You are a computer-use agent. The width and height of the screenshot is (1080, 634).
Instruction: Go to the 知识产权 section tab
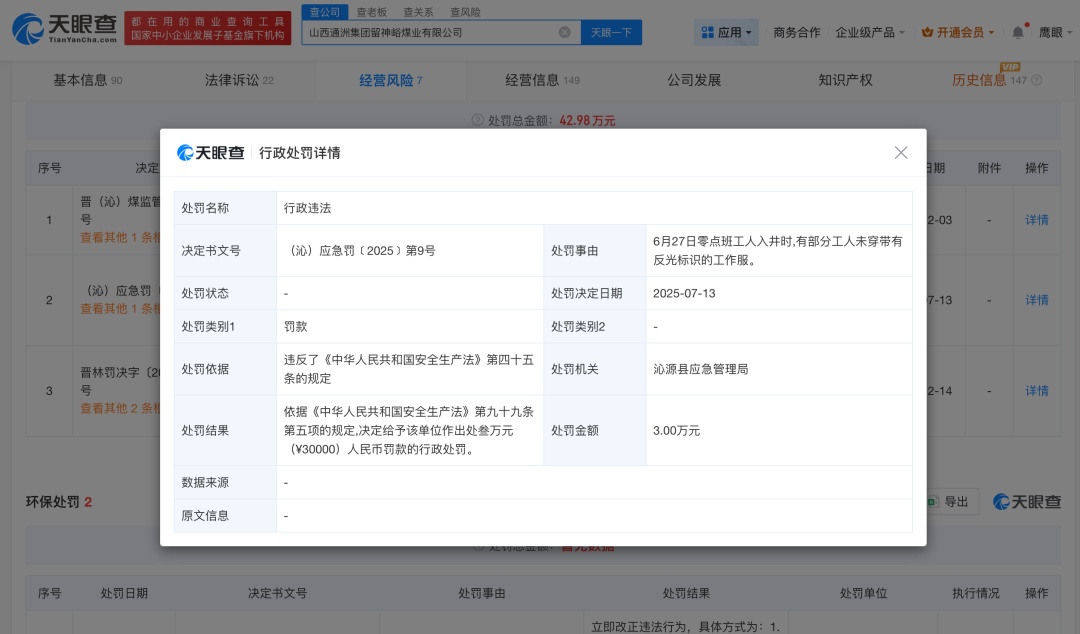click(845, 80)
